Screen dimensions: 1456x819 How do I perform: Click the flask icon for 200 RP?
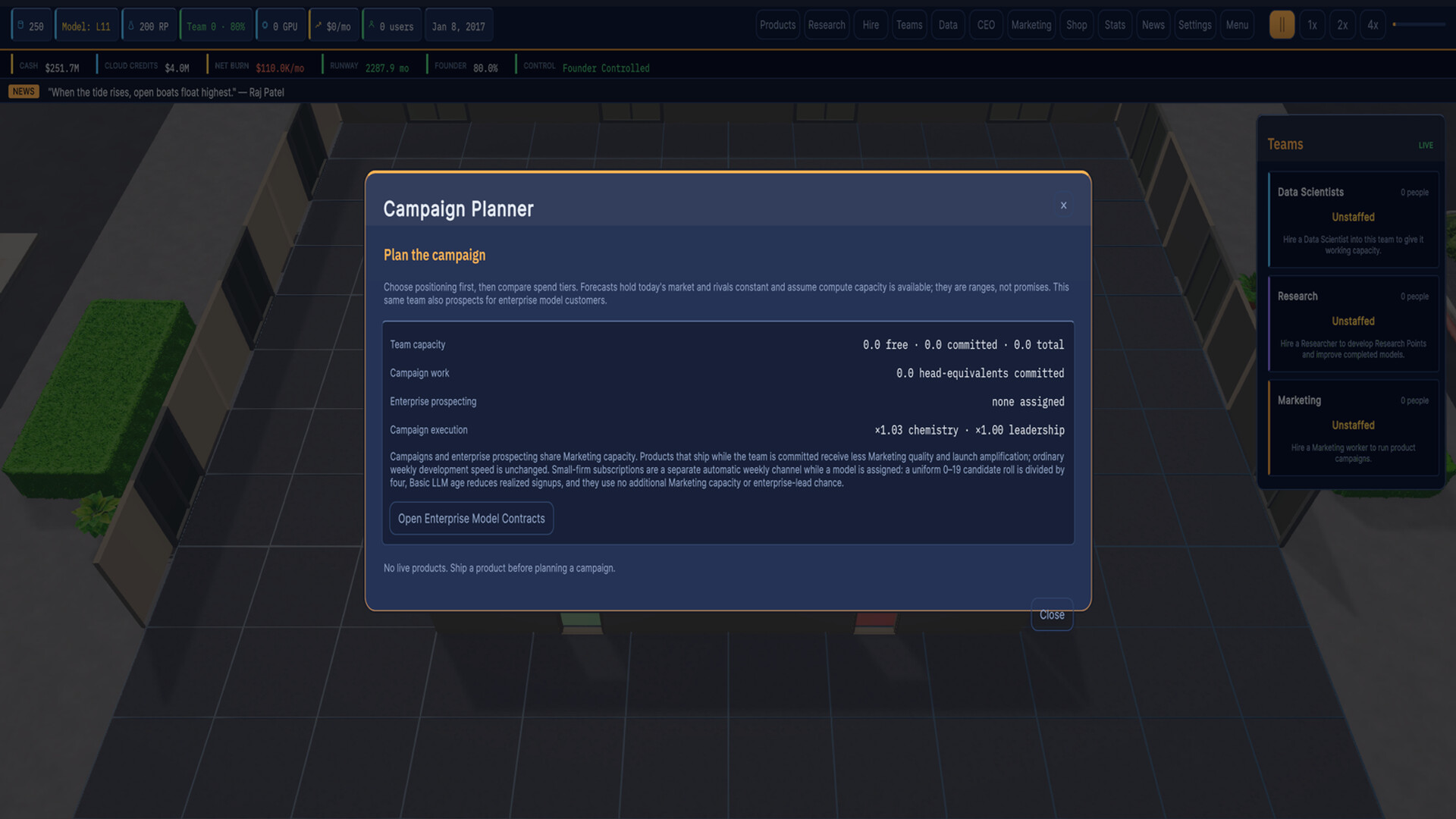(x=131, y=26)
